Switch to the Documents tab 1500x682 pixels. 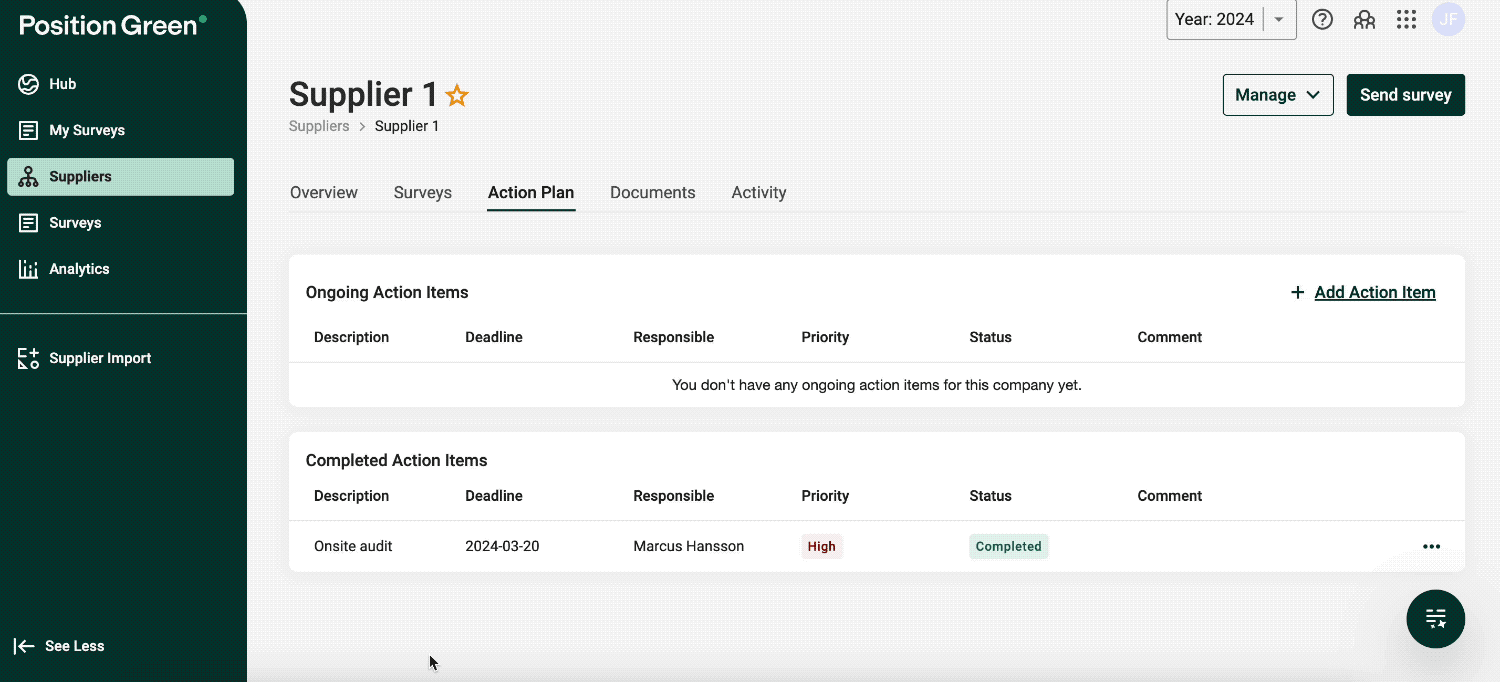click(x=652, y=193)
